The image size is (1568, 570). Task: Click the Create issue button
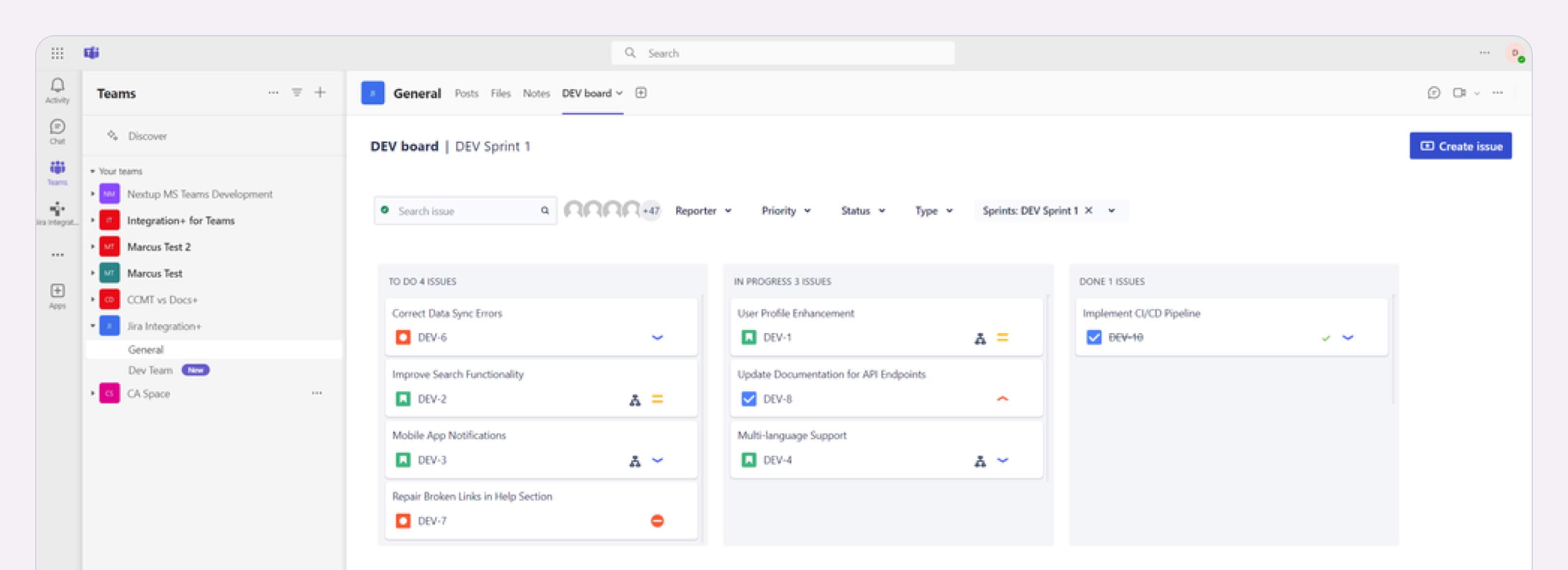(x=1460, y=146)
